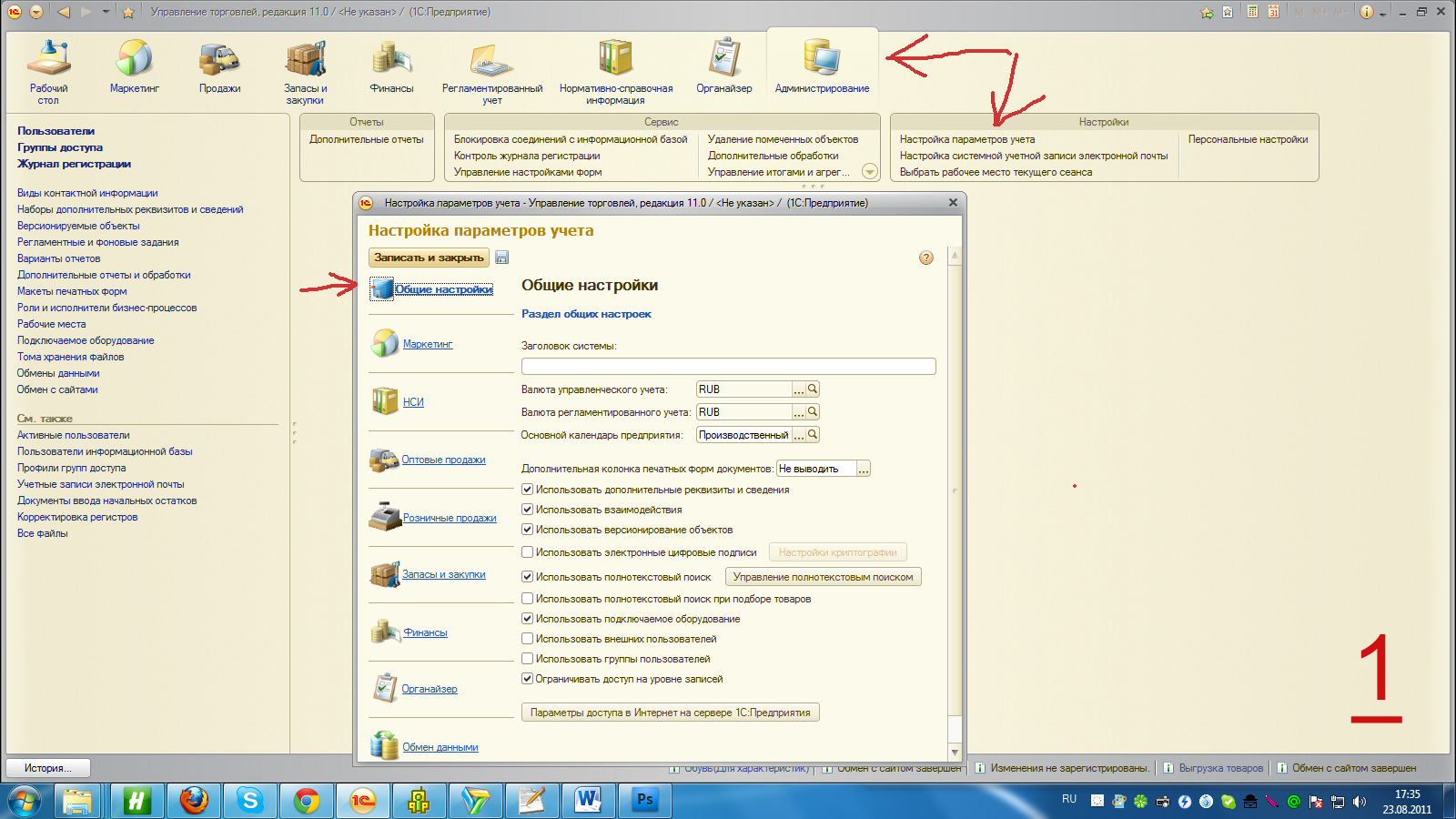
Task: Open Удаление помеченных объектов command
Action: [x=784, y=139]
